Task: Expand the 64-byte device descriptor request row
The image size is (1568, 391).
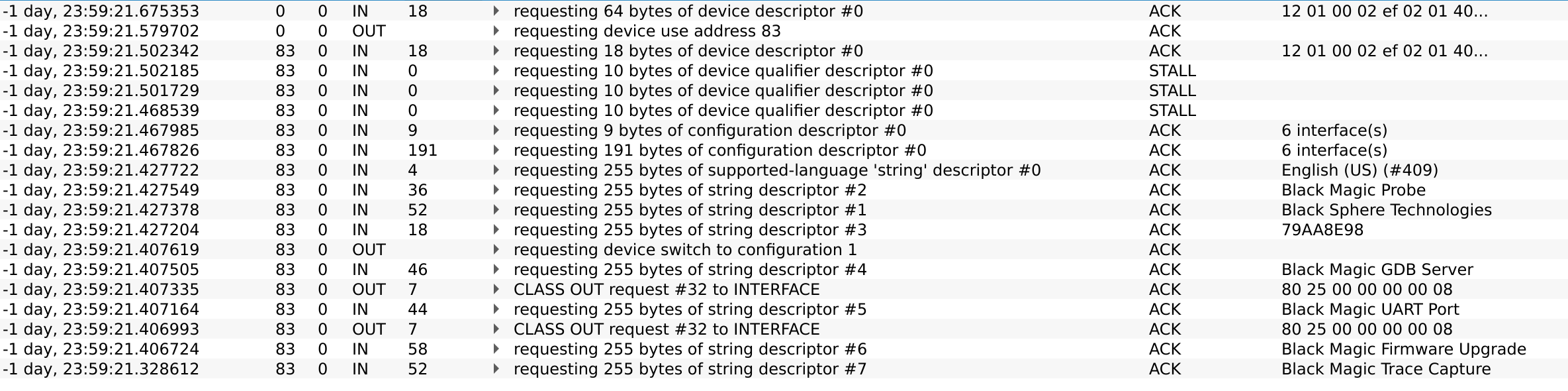Action: tap(496, 11)
